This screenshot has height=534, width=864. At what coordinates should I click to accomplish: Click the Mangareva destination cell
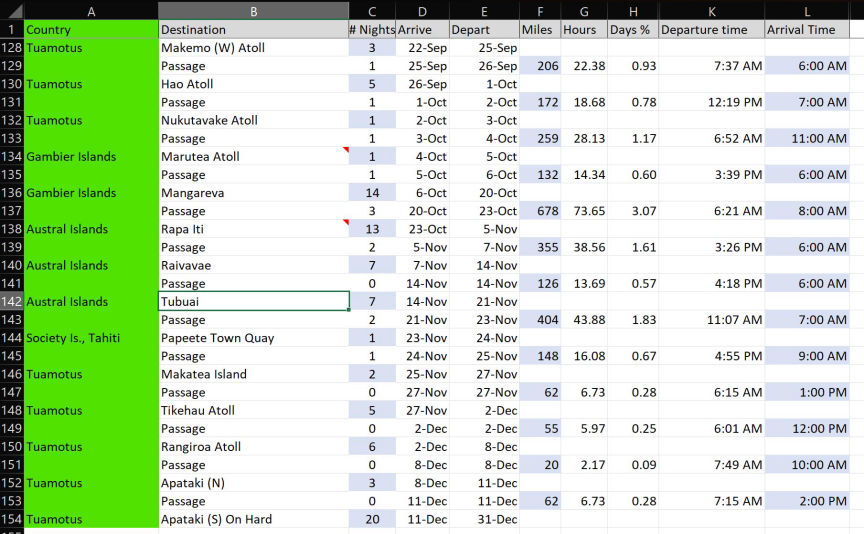click(x=253, y=193)
